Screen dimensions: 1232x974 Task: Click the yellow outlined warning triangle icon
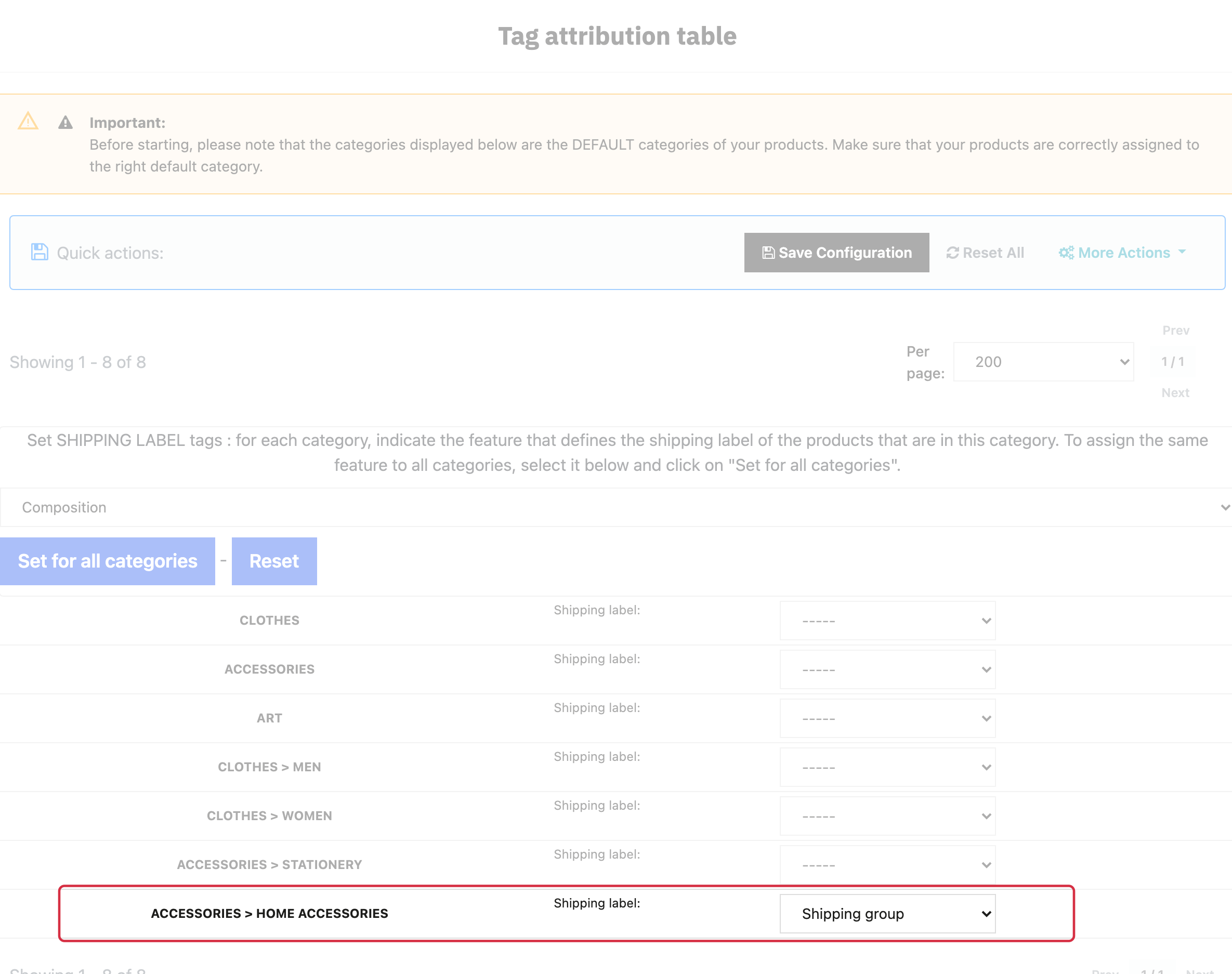(28, 121)
